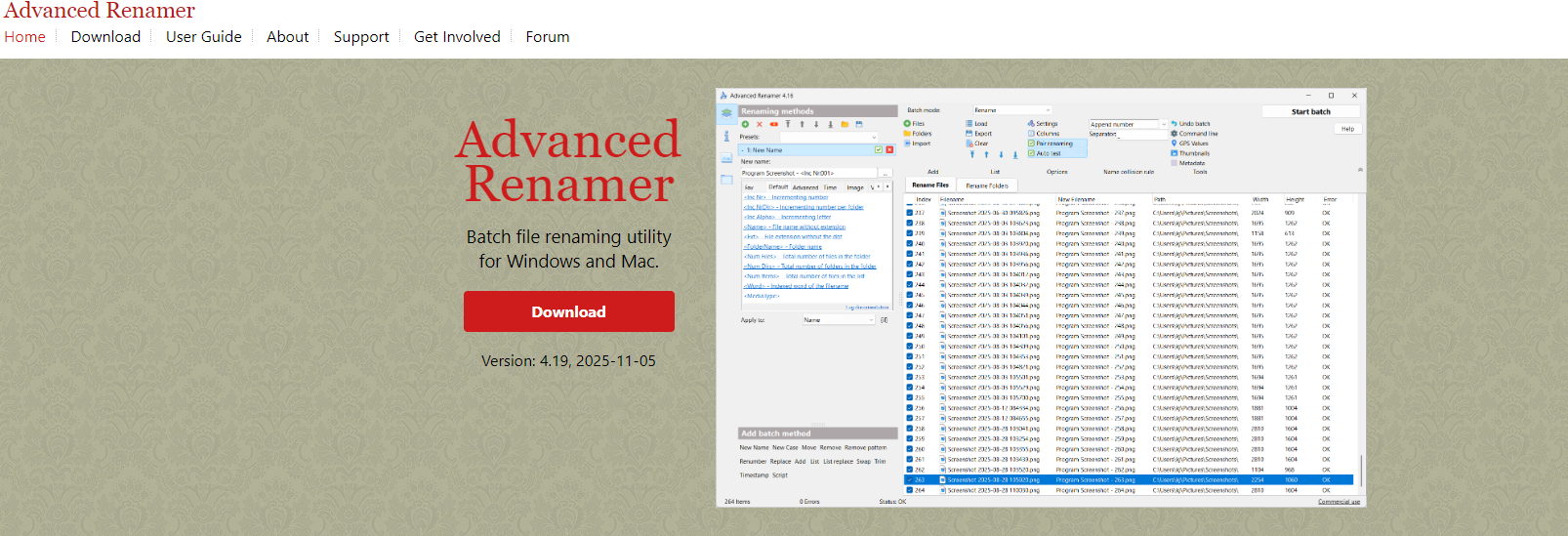Click the Add Files icon

[907, 124]
